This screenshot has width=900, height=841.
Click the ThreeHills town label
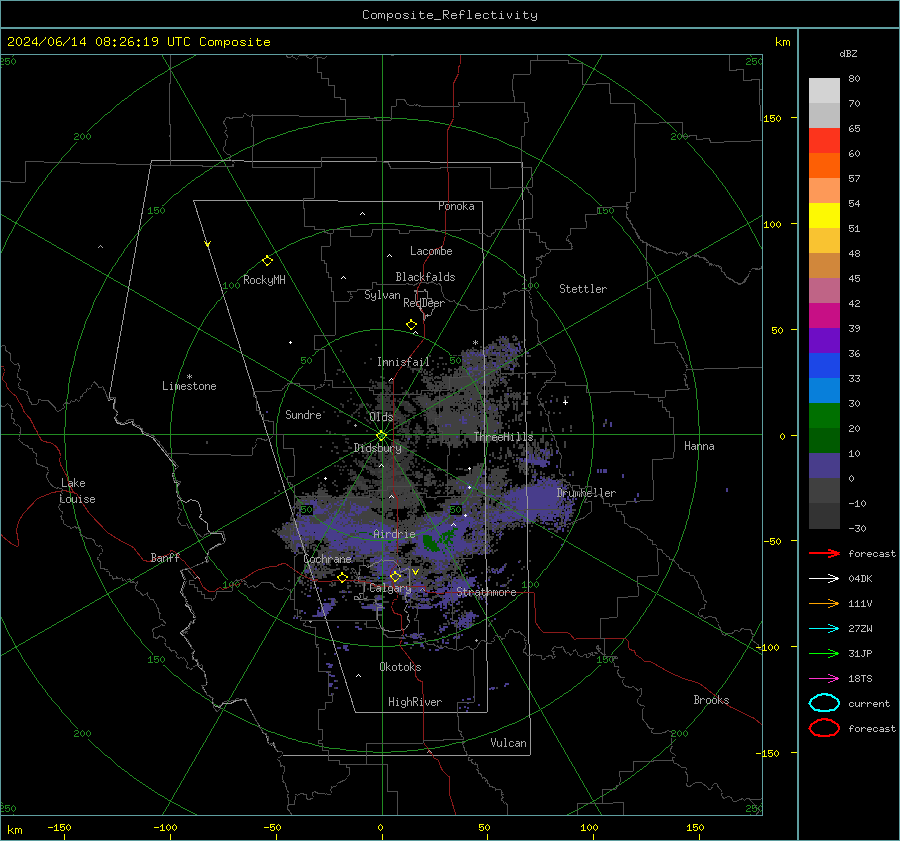[x=503, y=437]
